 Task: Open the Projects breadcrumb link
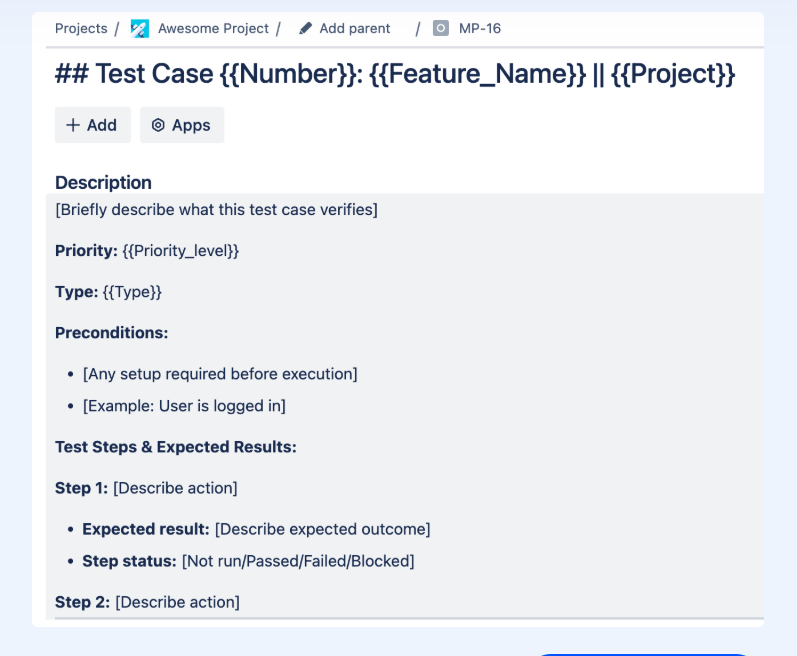pyautogui.click(x=81, y=29)
